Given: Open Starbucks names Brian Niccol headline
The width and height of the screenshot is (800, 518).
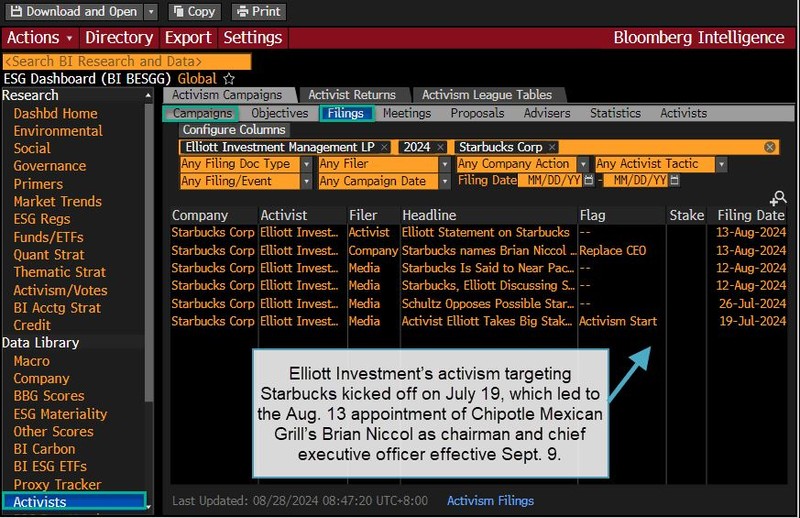Looking at the screenshot, I should pos(489,251).
